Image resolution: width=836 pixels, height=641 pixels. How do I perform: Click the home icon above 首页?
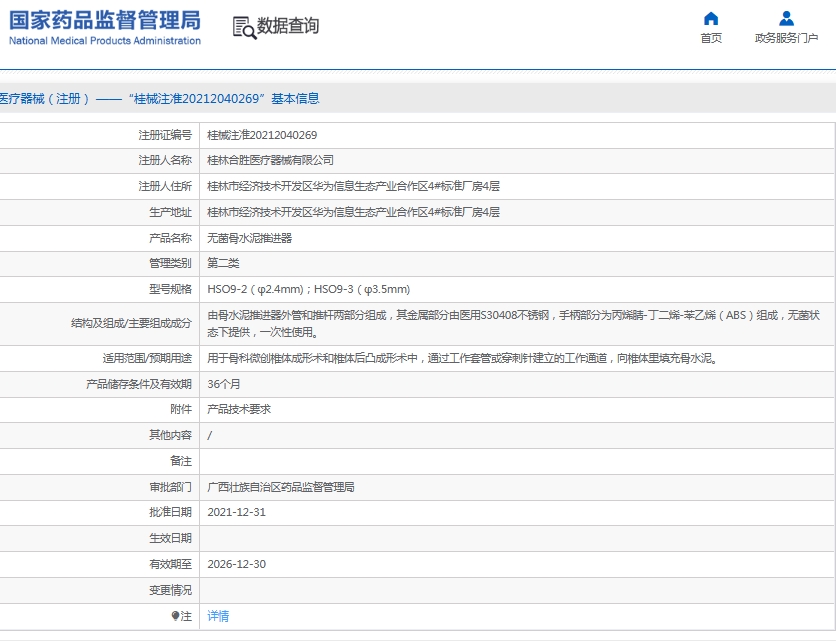coord(711,19)
